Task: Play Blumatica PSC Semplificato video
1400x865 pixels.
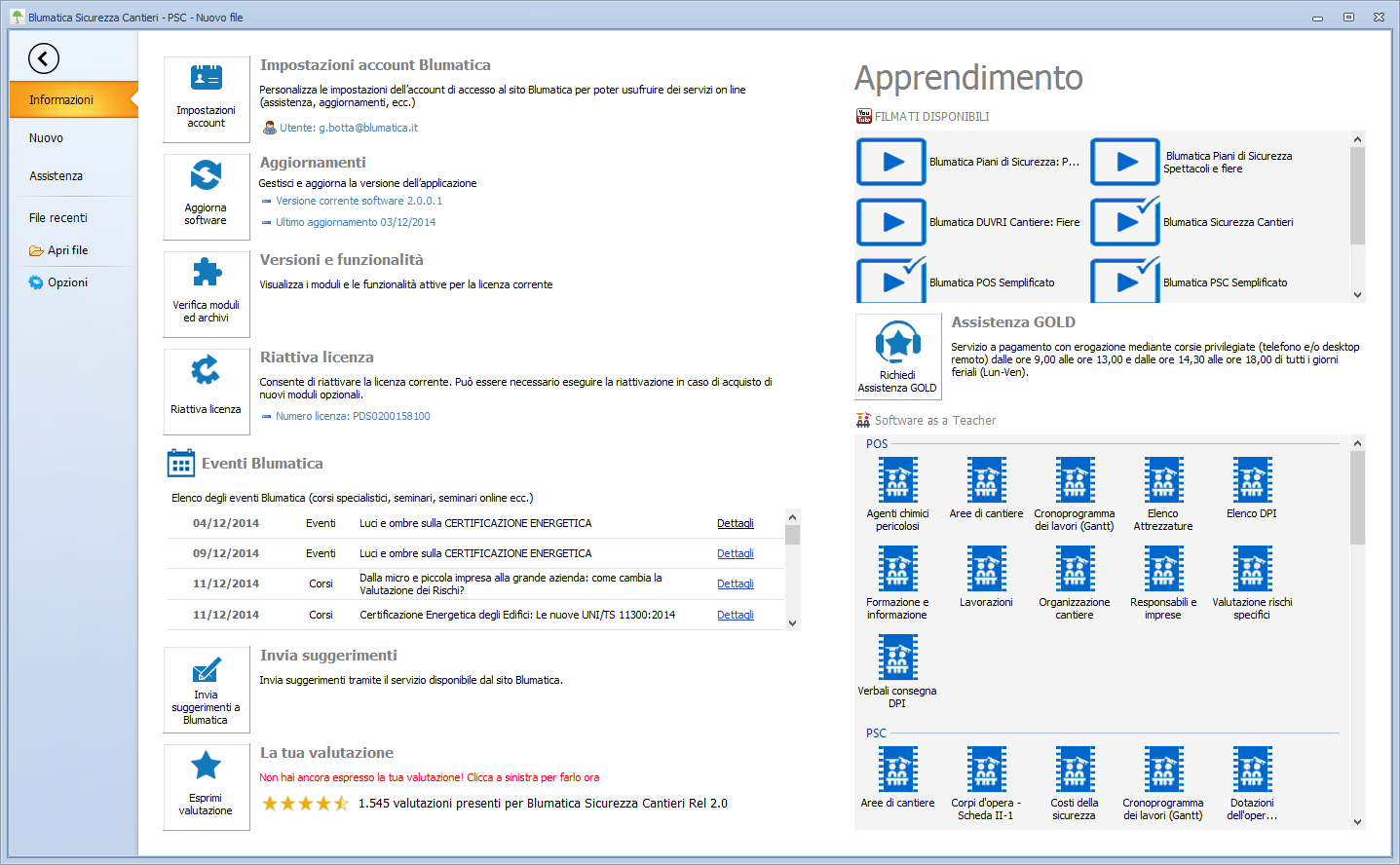Action: coord(1125,282)
